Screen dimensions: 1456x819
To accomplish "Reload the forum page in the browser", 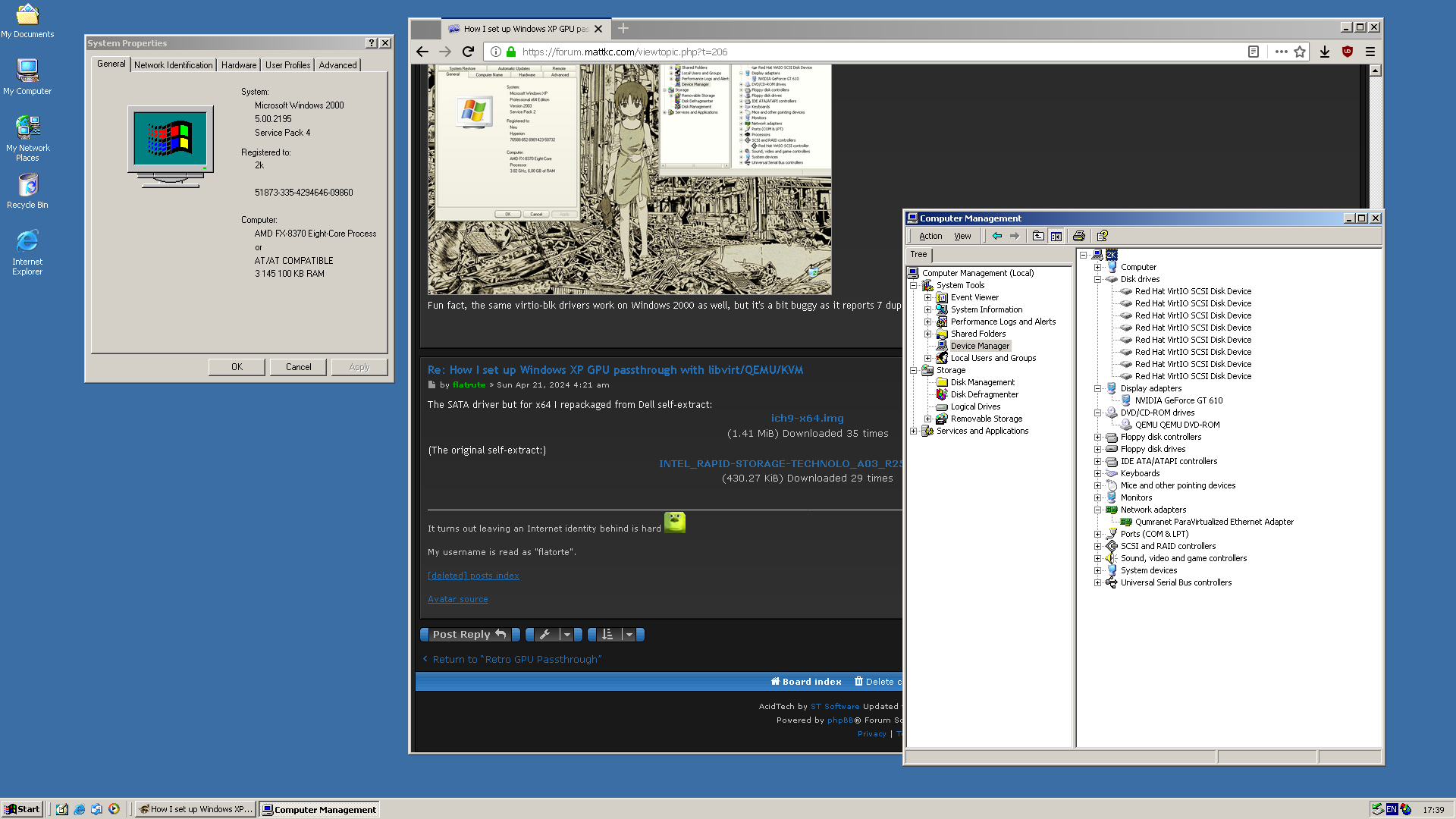I will click(468, 52).
